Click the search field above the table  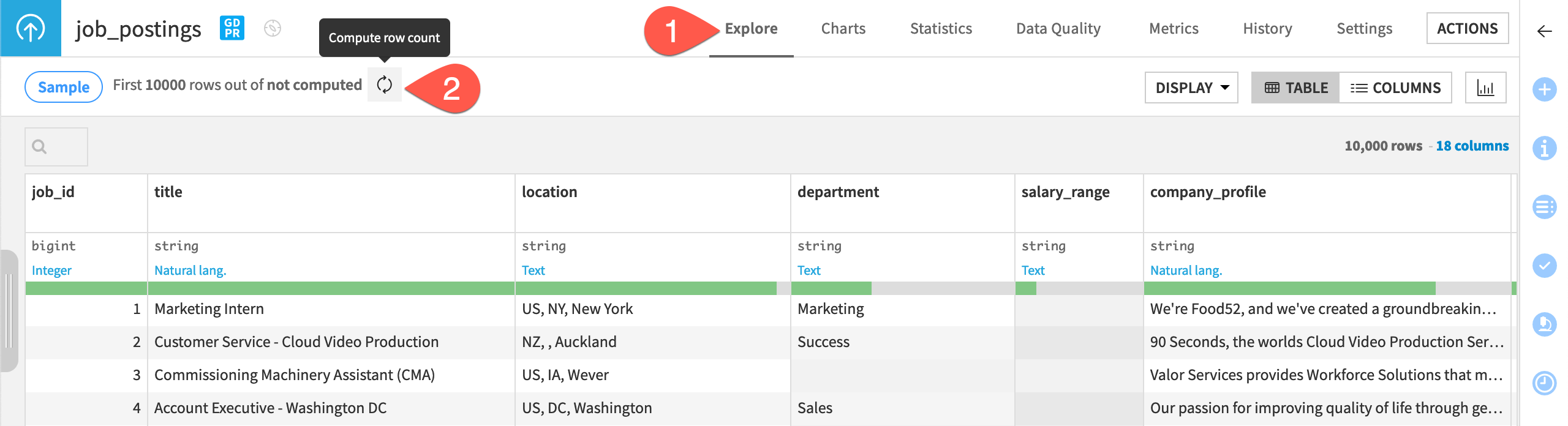click(56, 147)
